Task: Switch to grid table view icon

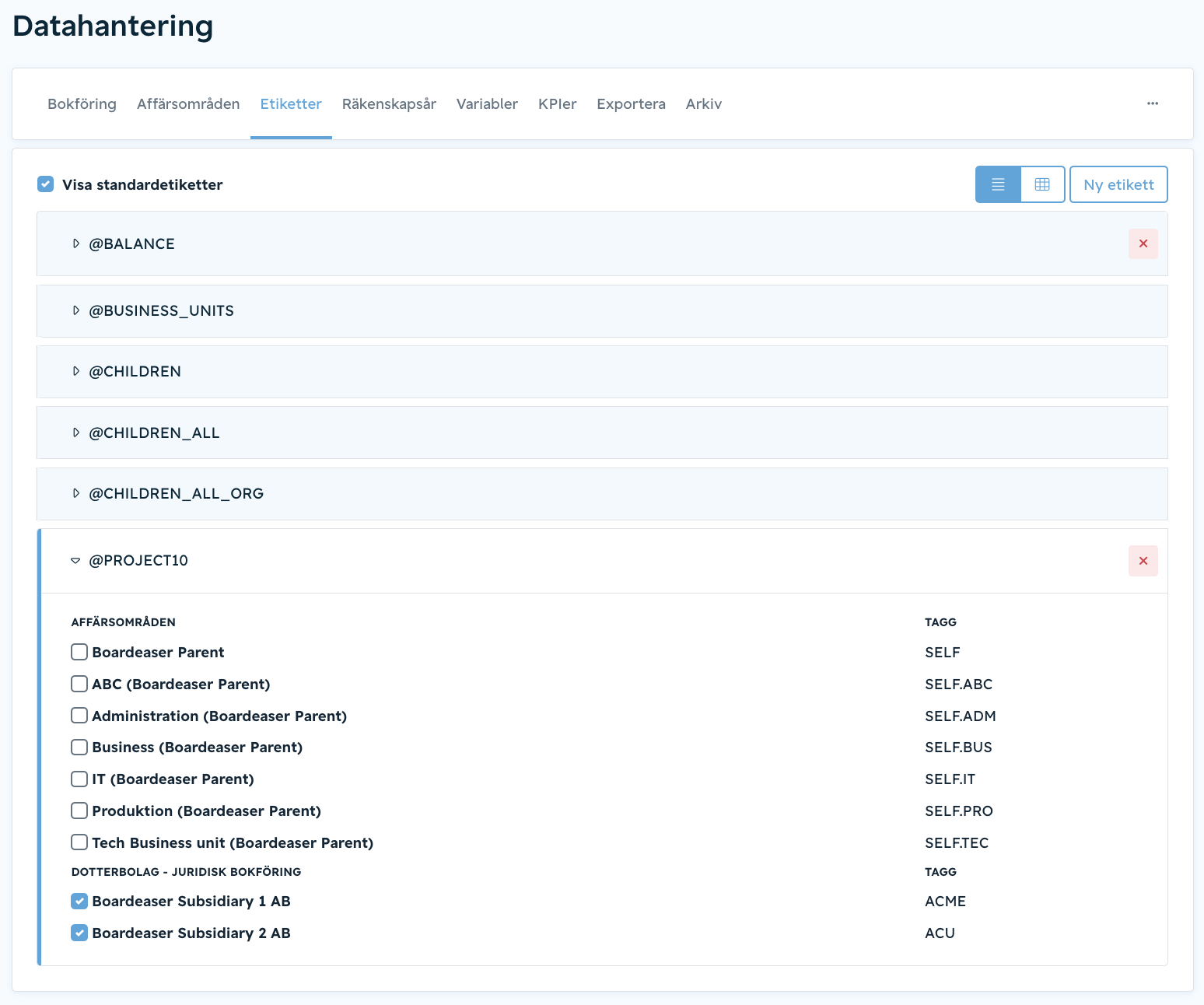Action: 1042,184
